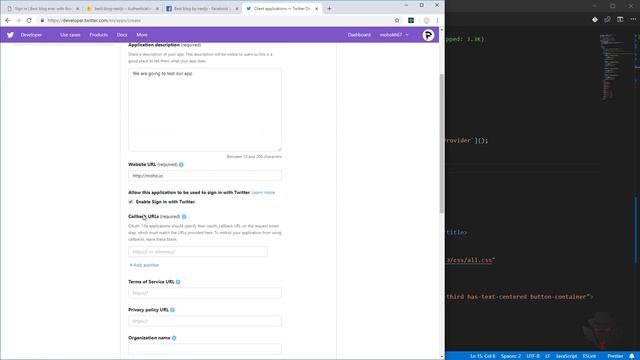
Task: Switch to the Authentication browser tab
Action: click(x=122, y=9)
